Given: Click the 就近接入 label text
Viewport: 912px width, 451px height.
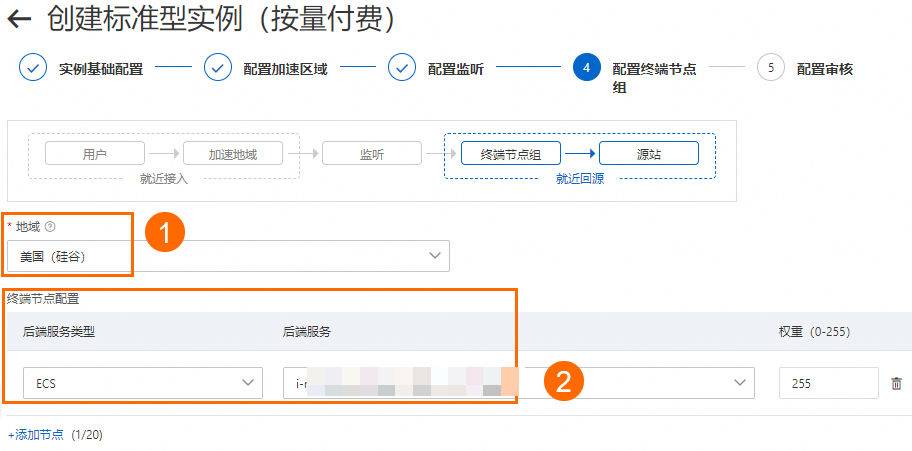Looking at the screenshot, I should 164,179.
